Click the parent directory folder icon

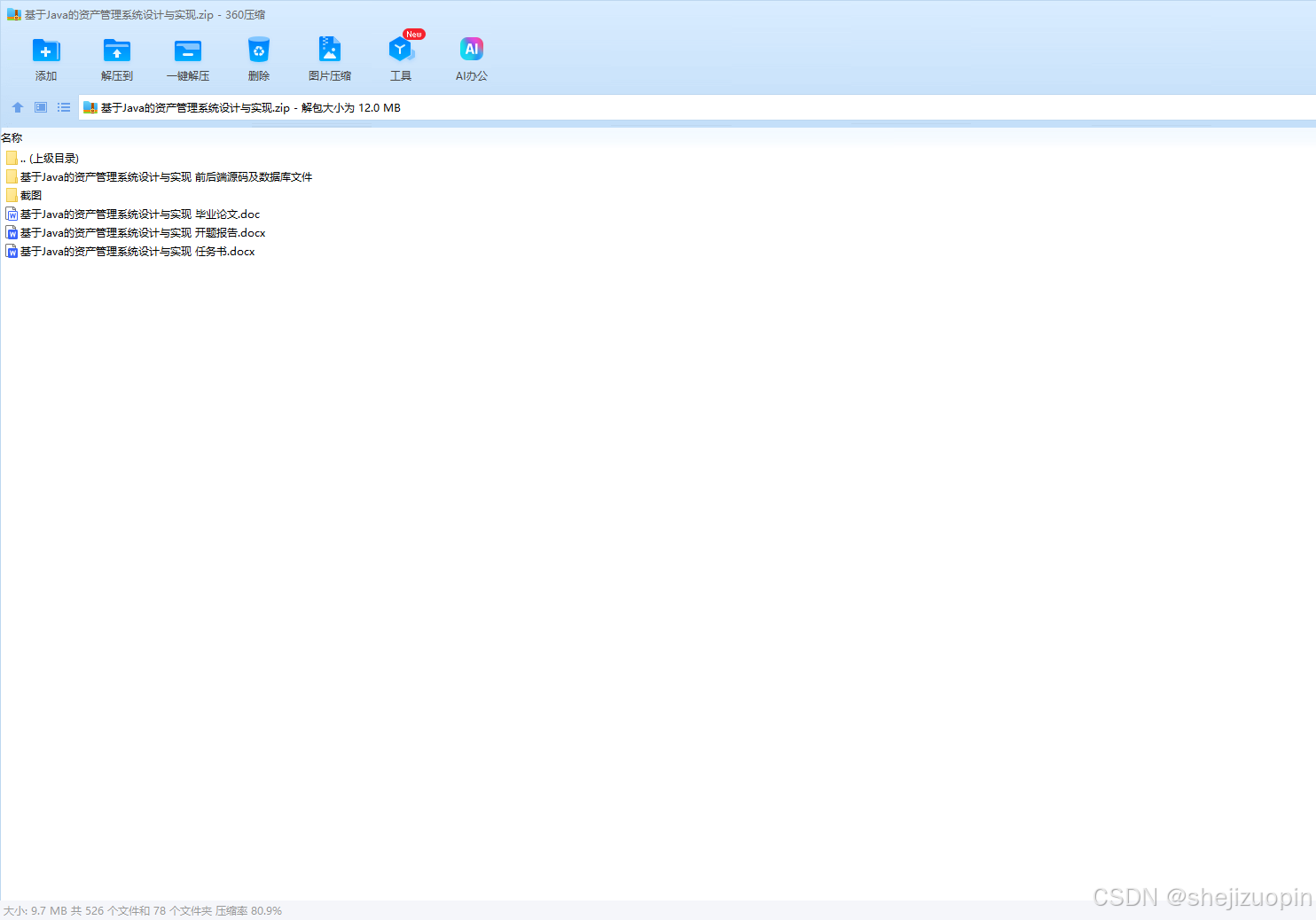click(12, 158)
